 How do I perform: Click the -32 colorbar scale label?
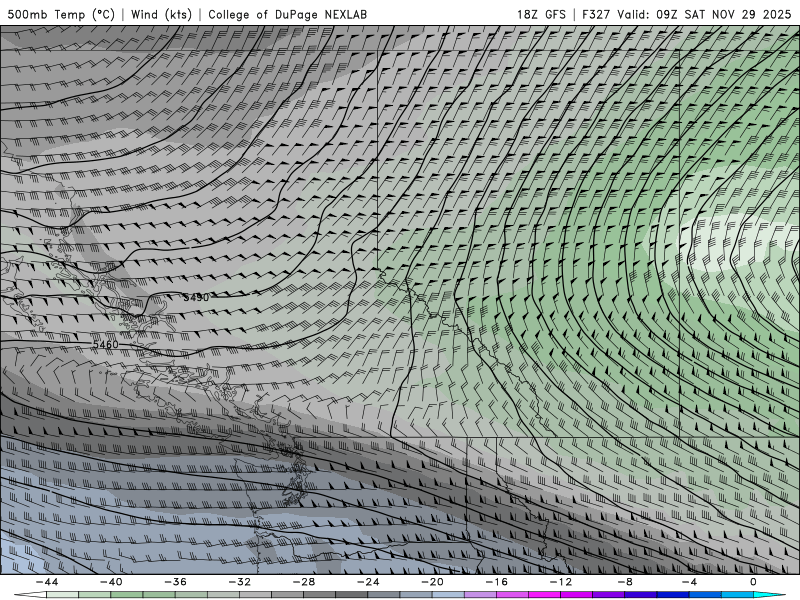(240, 582)
